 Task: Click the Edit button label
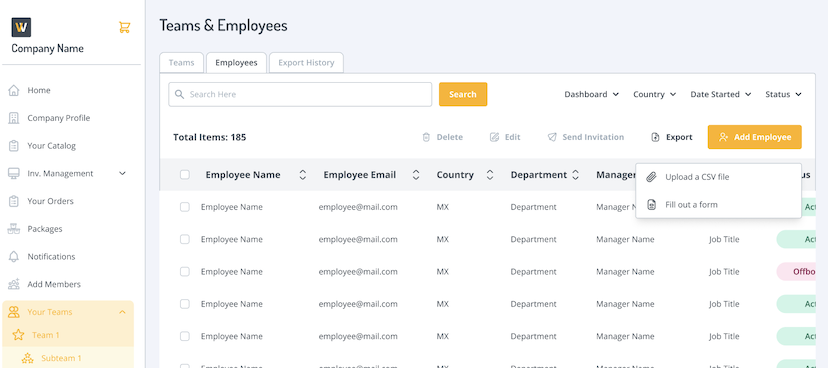coord(513,137)
